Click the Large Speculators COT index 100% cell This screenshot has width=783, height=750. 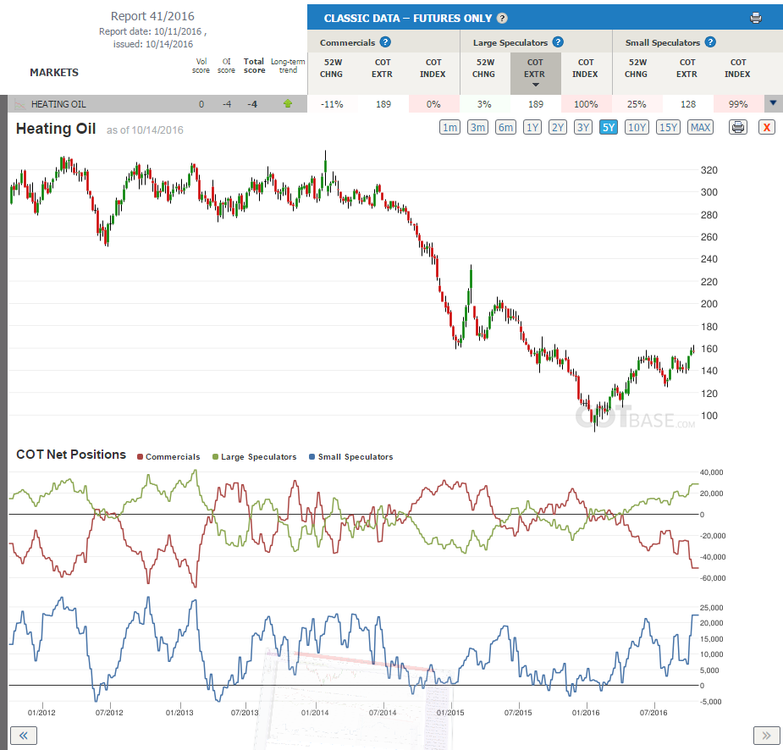586,104
